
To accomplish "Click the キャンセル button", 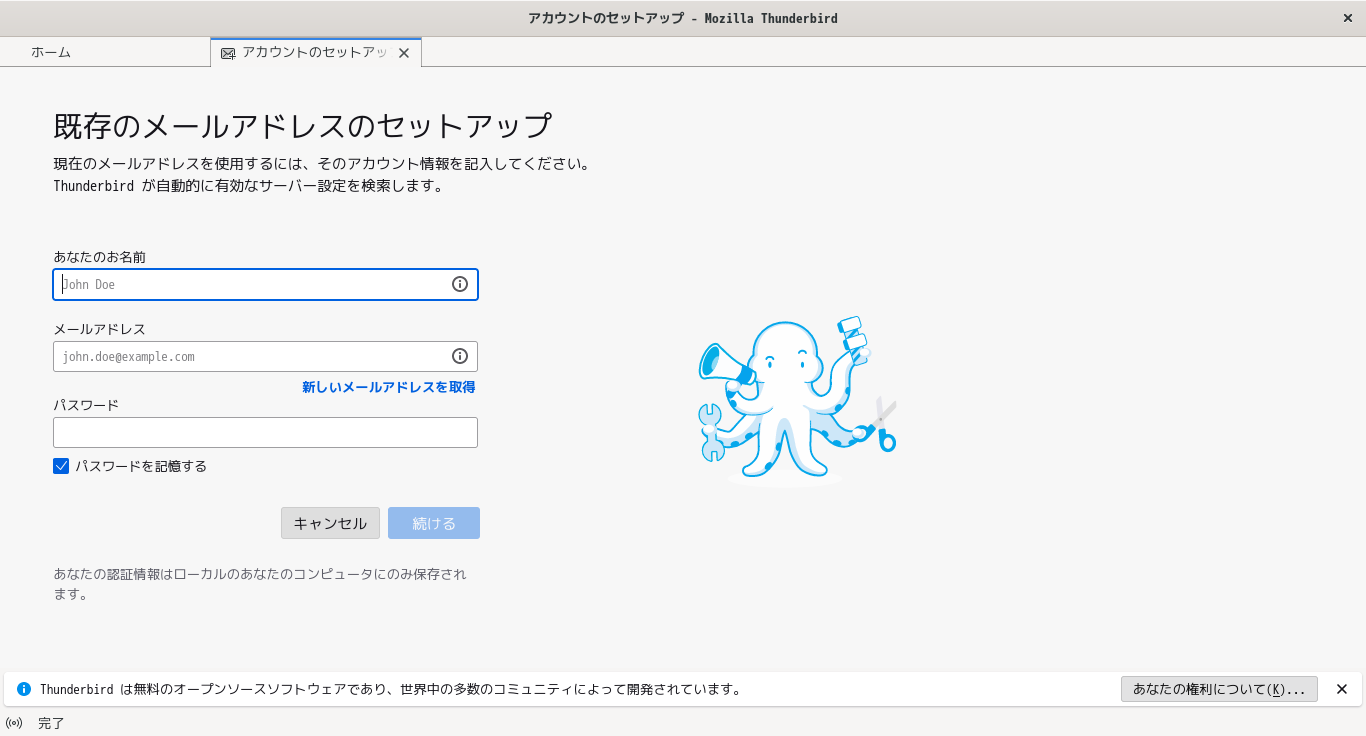I will (330, 523).
